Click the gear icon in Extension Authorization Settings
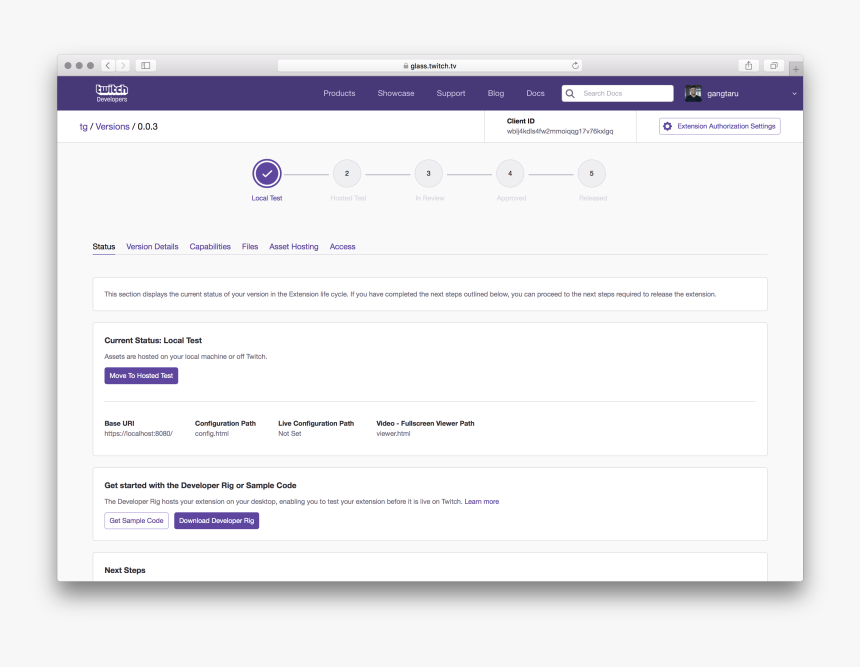The width and height of the screenshot is (860, 667). pos(667,126)
